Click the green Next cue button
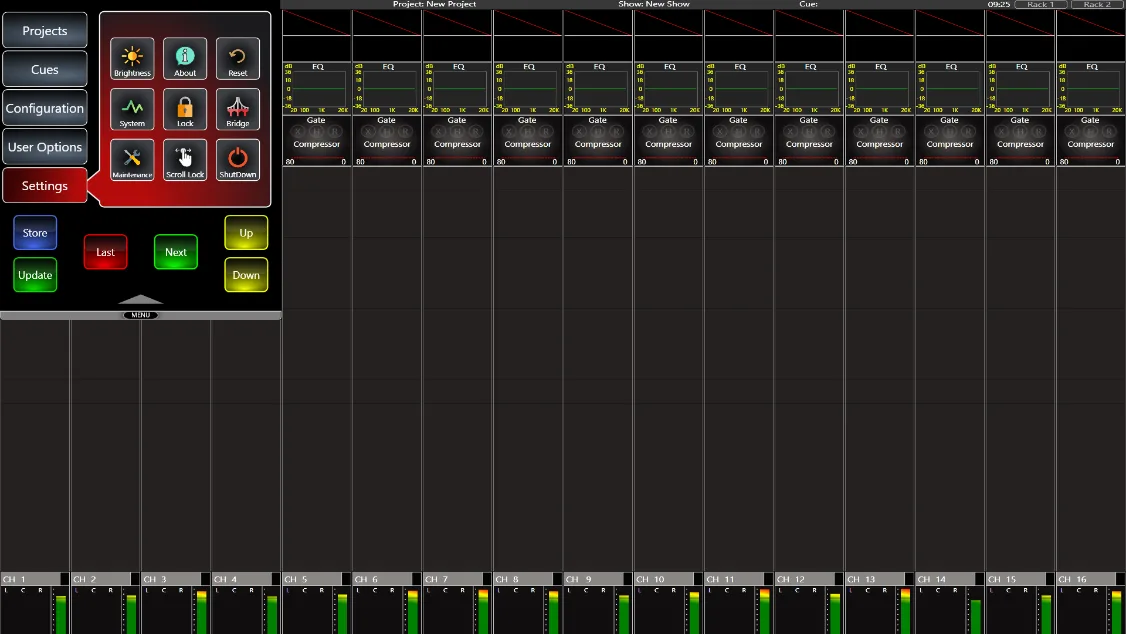Screen dimensions: 1126x634 [176, 252]
